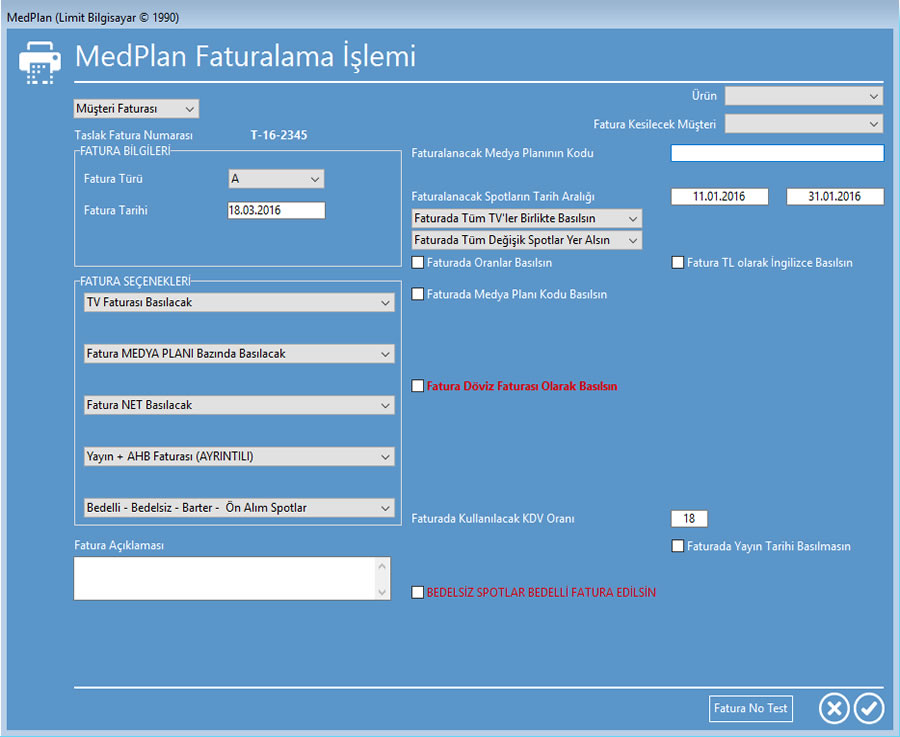Screen dimensions: 900x737
Task: Open TV Faturası Basılacak dropdown
Action: pos(237,302)
